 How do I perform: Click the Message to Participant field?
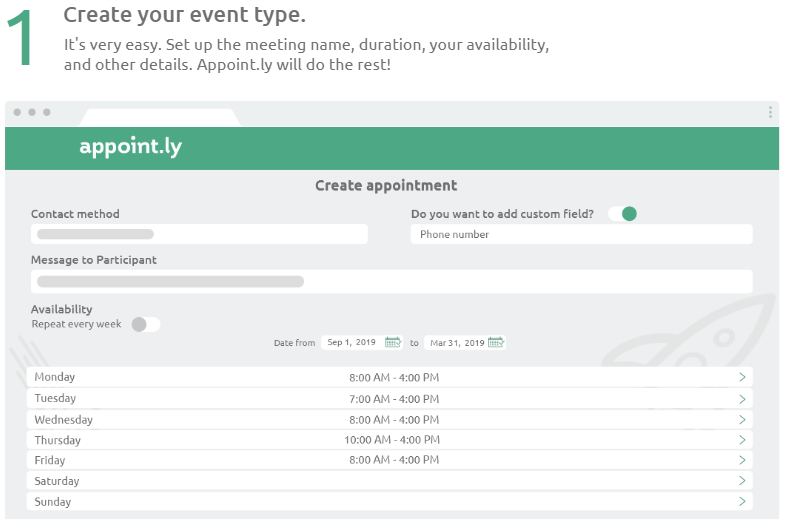390,281
